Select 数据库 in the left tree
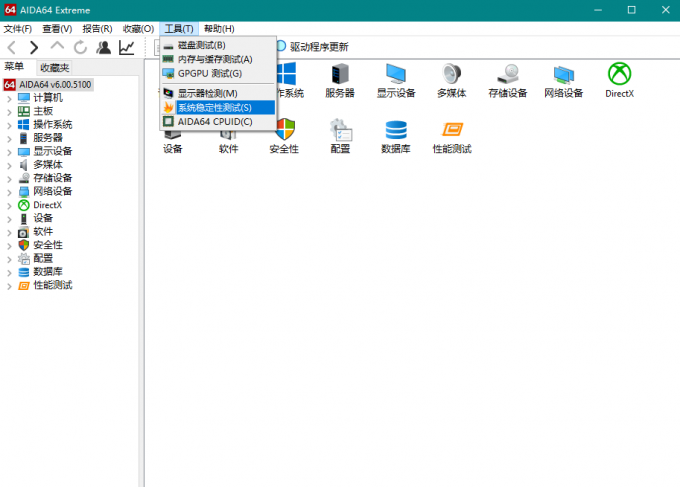Viewport: 680px width, 487px height. click(x=48, y=272)
